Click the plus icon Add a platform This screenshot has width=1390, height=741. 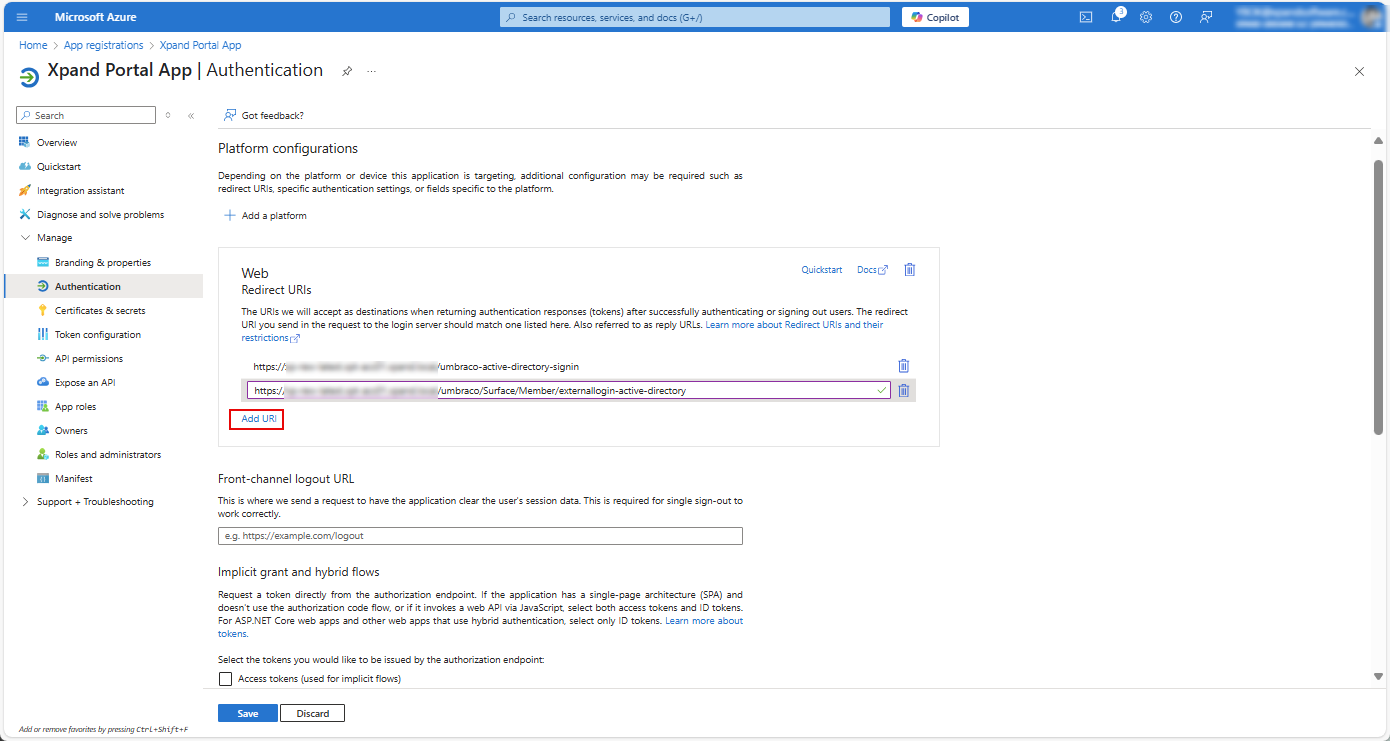(229, 216)
